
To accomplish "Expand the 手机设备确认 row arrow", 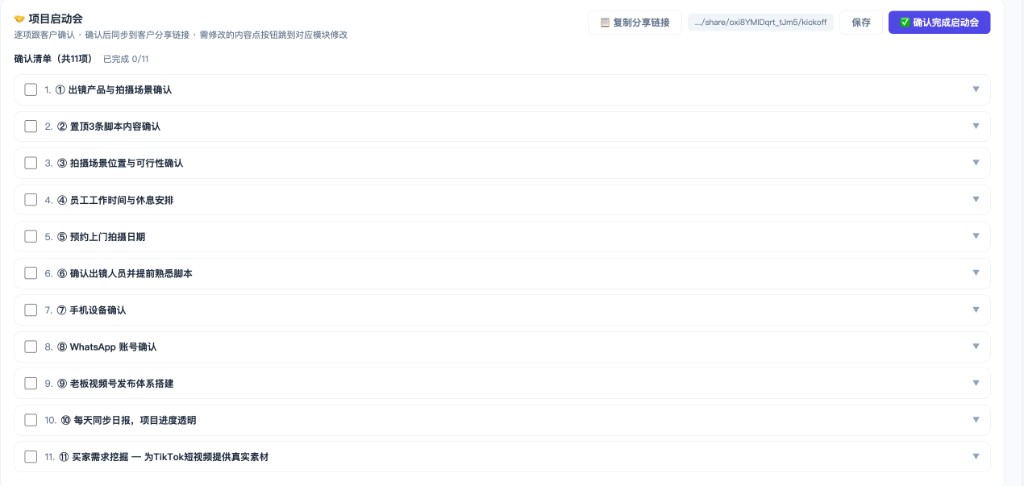I will click(x=976, y=310).
